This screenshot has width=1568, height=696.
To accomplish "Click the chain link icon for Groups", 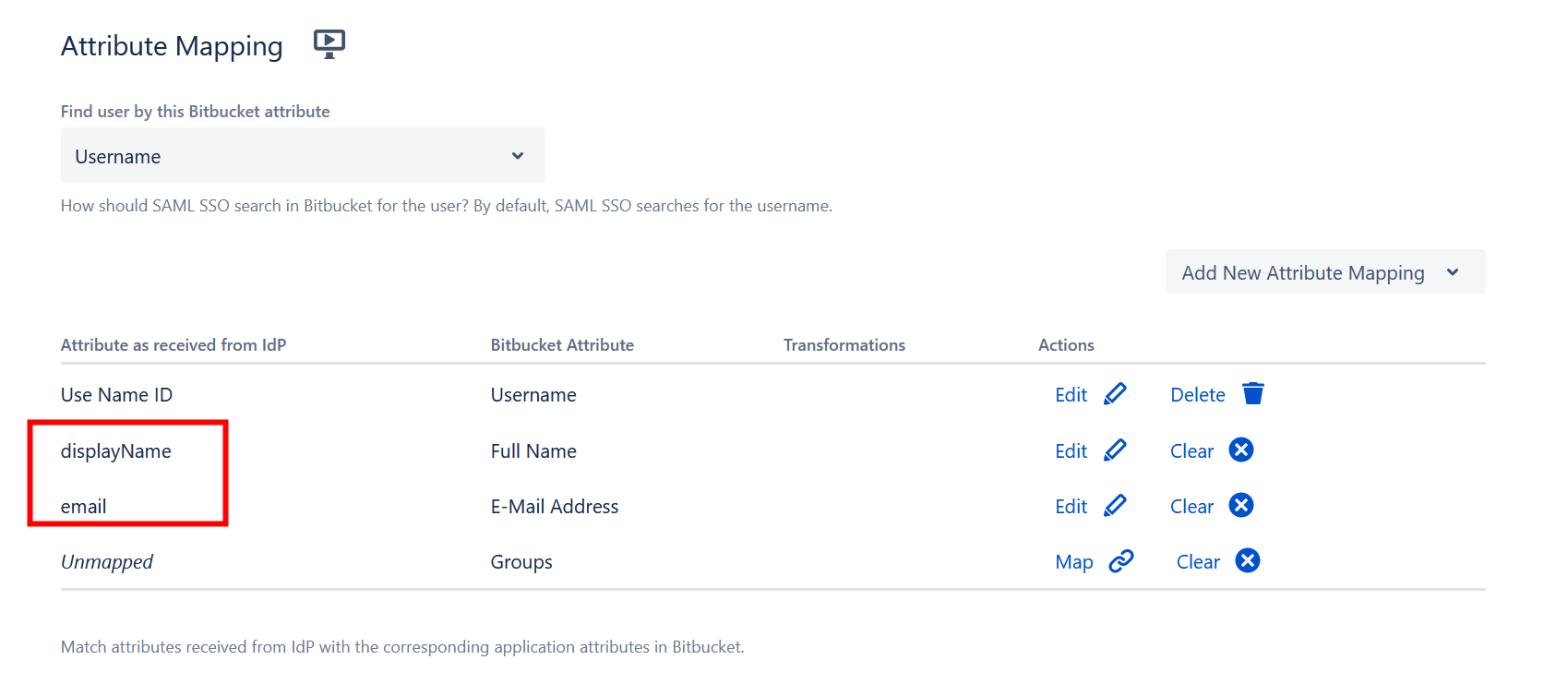I will pyautogui.click(x=1120, y=561).
